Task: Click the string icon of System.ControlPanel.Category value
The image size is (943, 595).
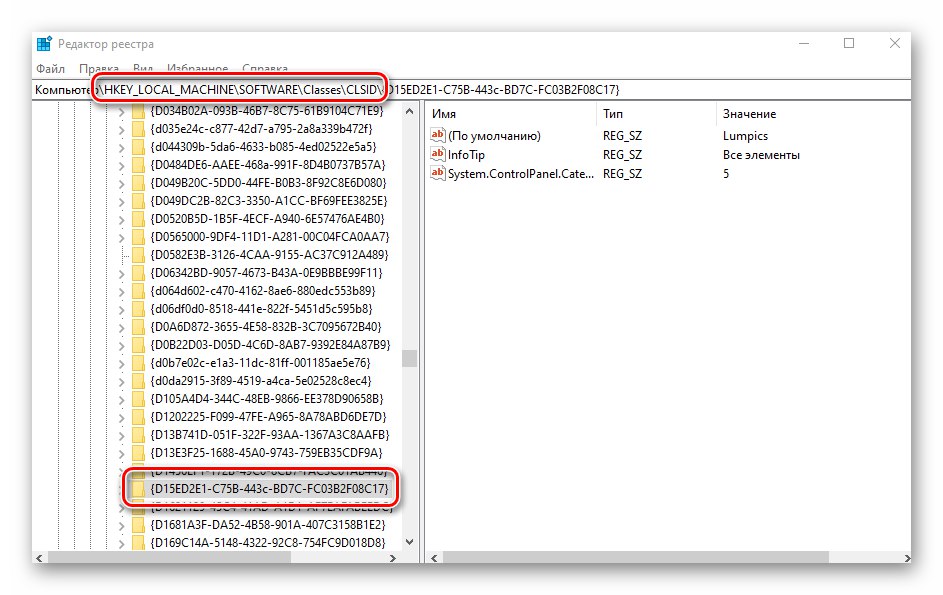Action: pyautogui.click(x=438, y=173)
